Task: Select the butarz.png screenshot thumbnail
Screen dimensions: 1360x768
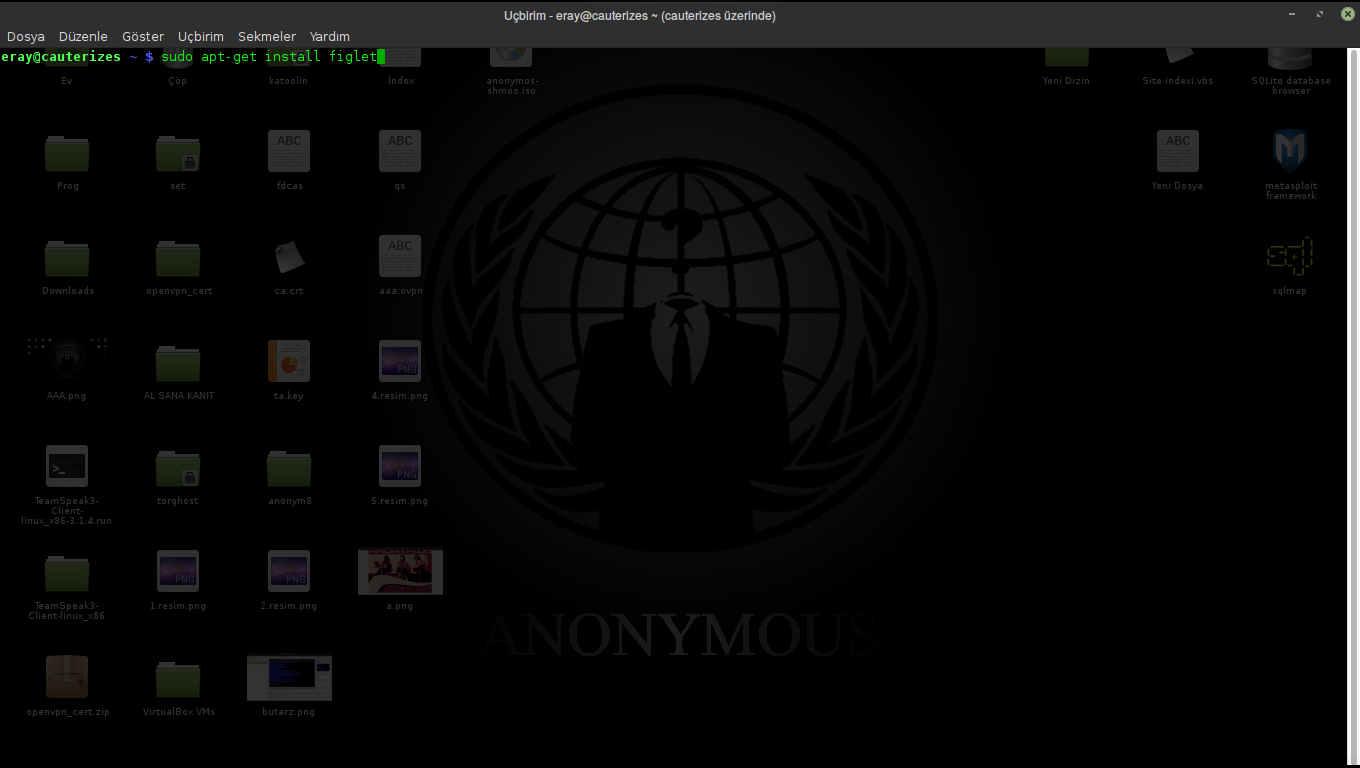Action: [x=289, y=677]
